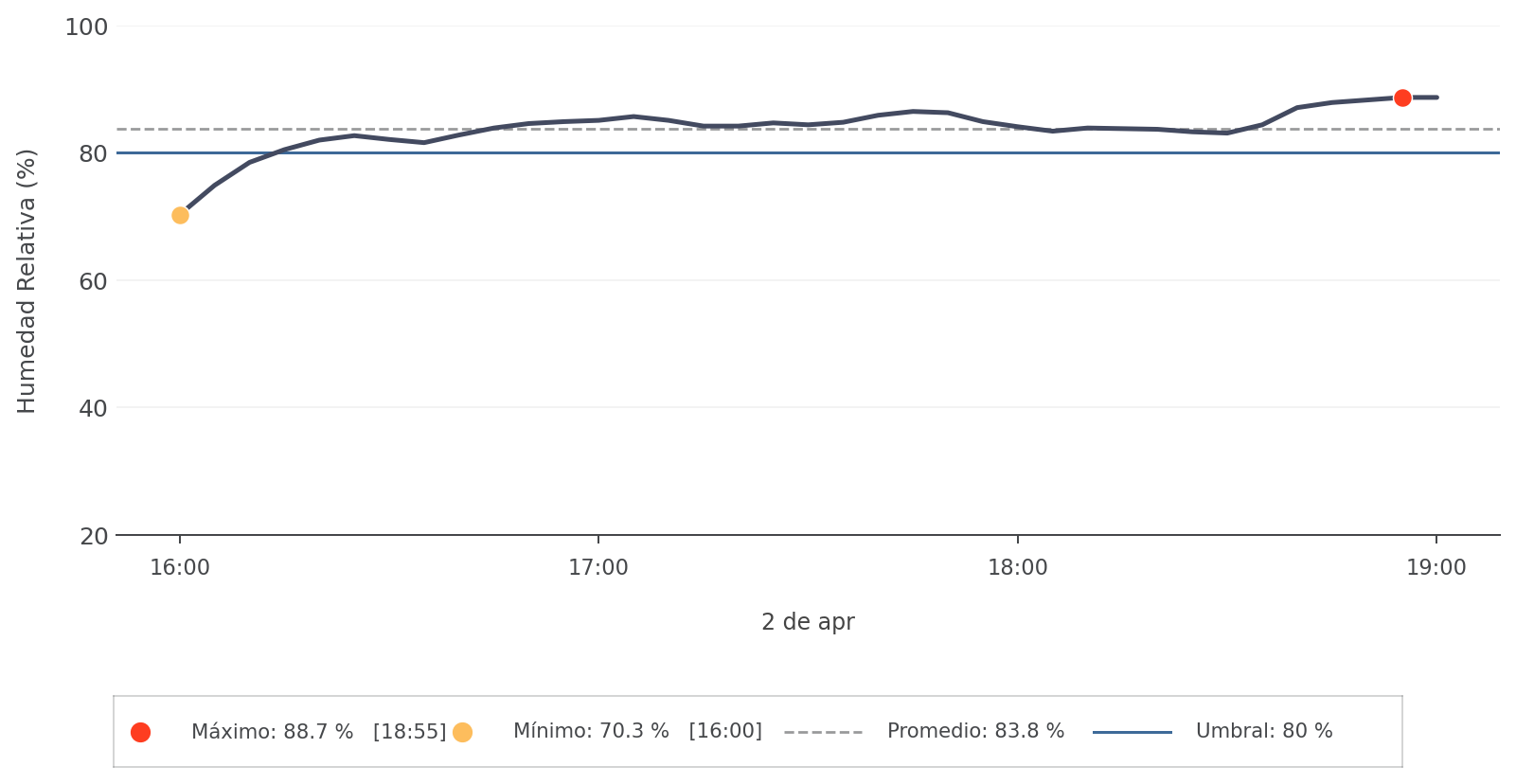Click the orange dot in the legend box
This screenshot has height=784, width=1516.
462,732
